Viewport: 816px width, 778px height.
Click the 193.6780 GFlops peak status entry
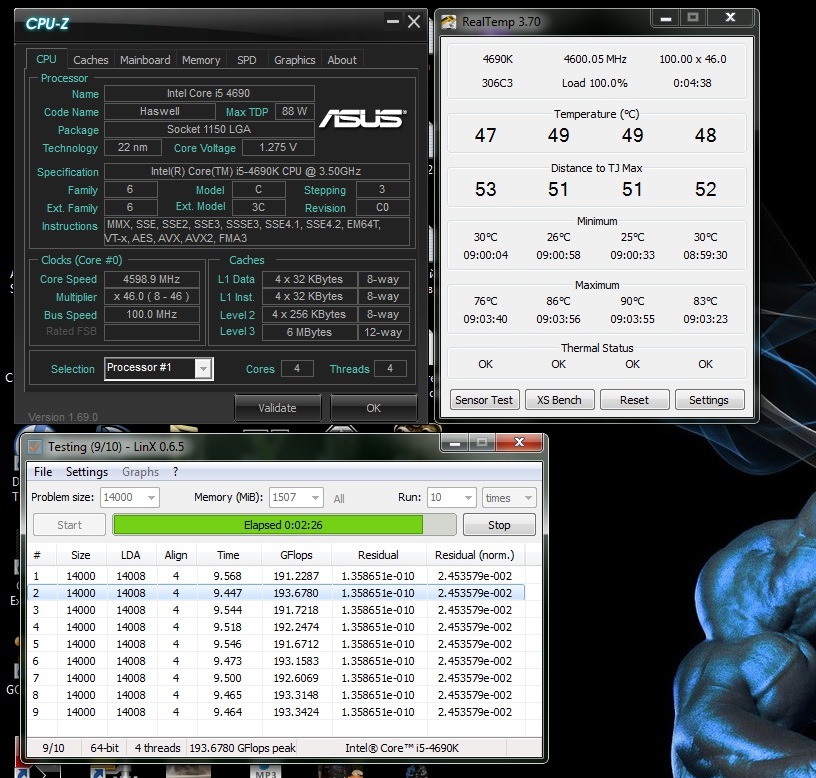pos(242,748)
